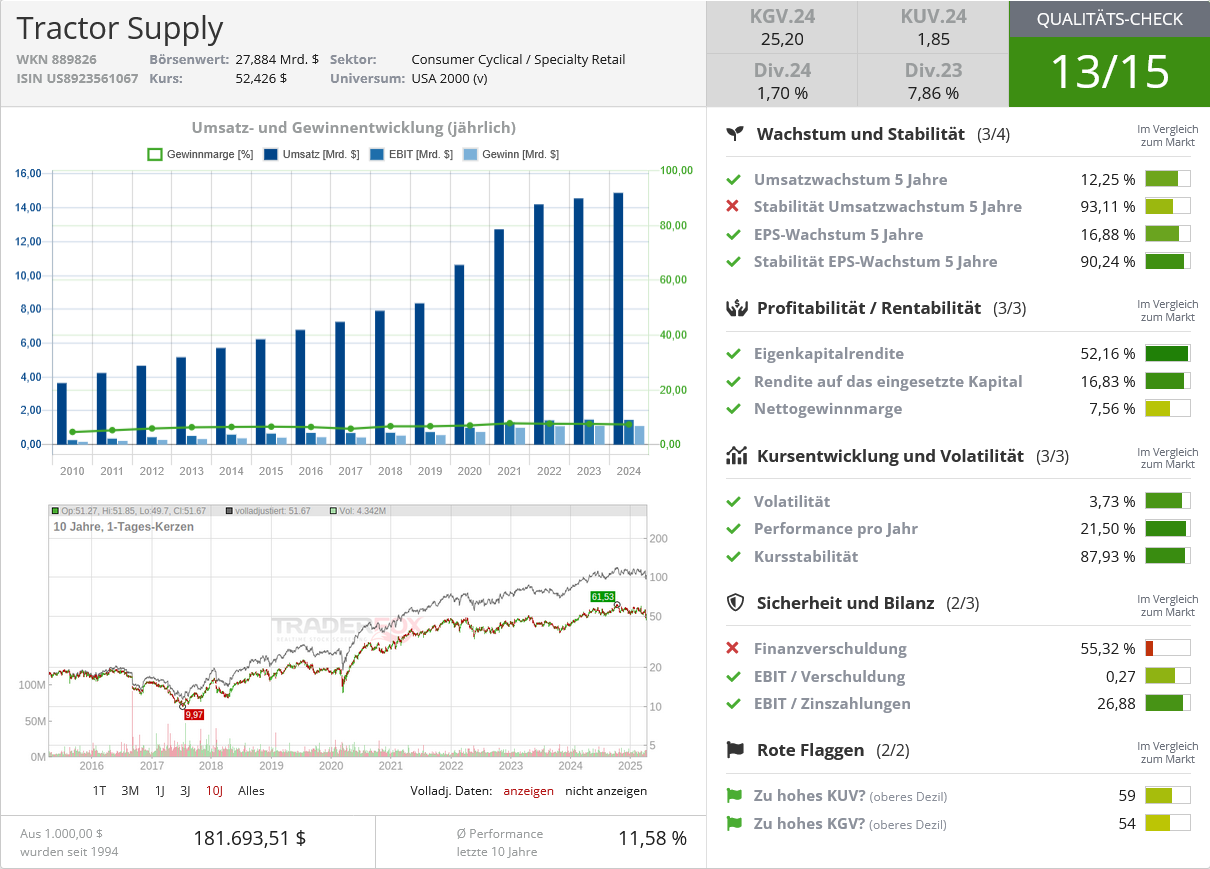Click the KGV.24 tile showing 25,20
The width and height of the screenshot is (1210, 869).
click(781, 28)
